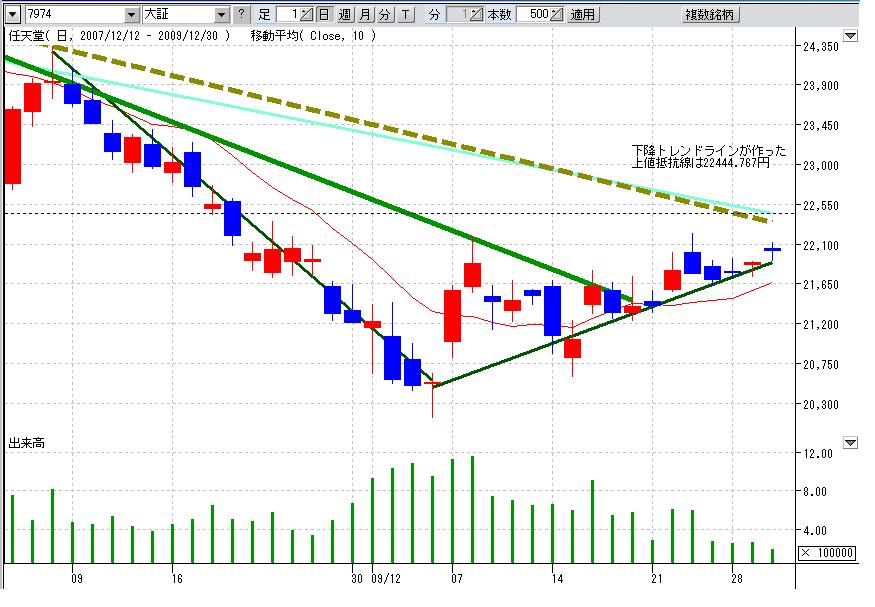Click the ×100000 volume scale label
This screenshot has height=607, width=875.
[x=826, y=553]
